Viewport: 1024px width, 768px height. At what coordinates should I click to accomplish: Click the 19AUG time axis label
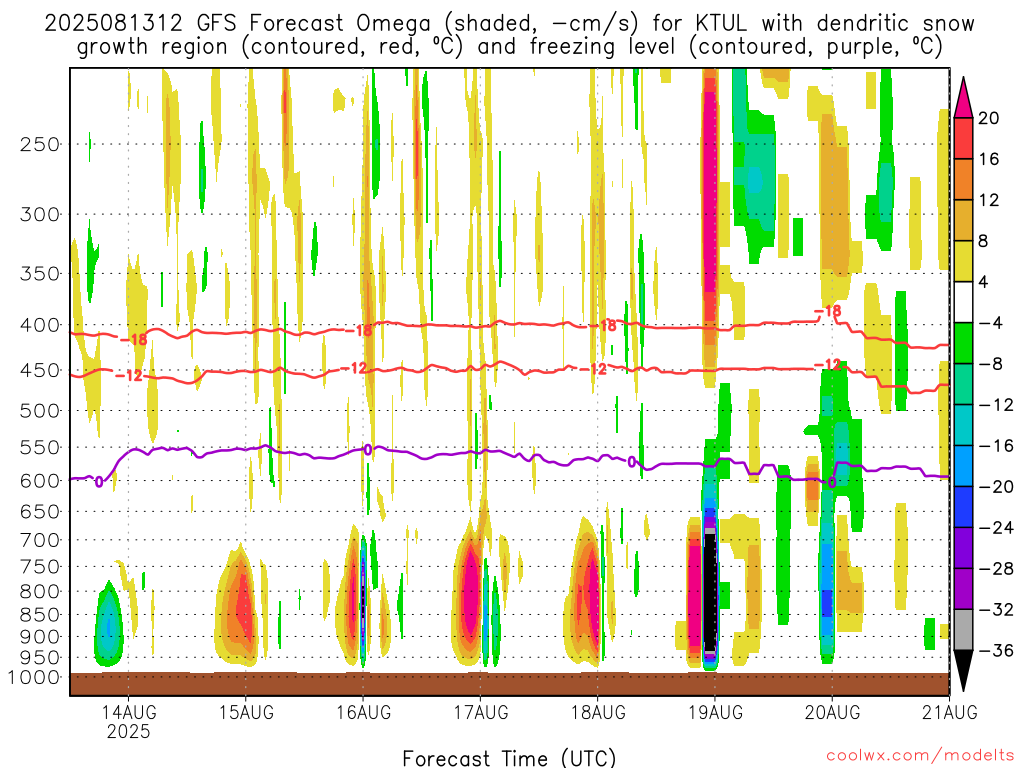coord(715,712)
